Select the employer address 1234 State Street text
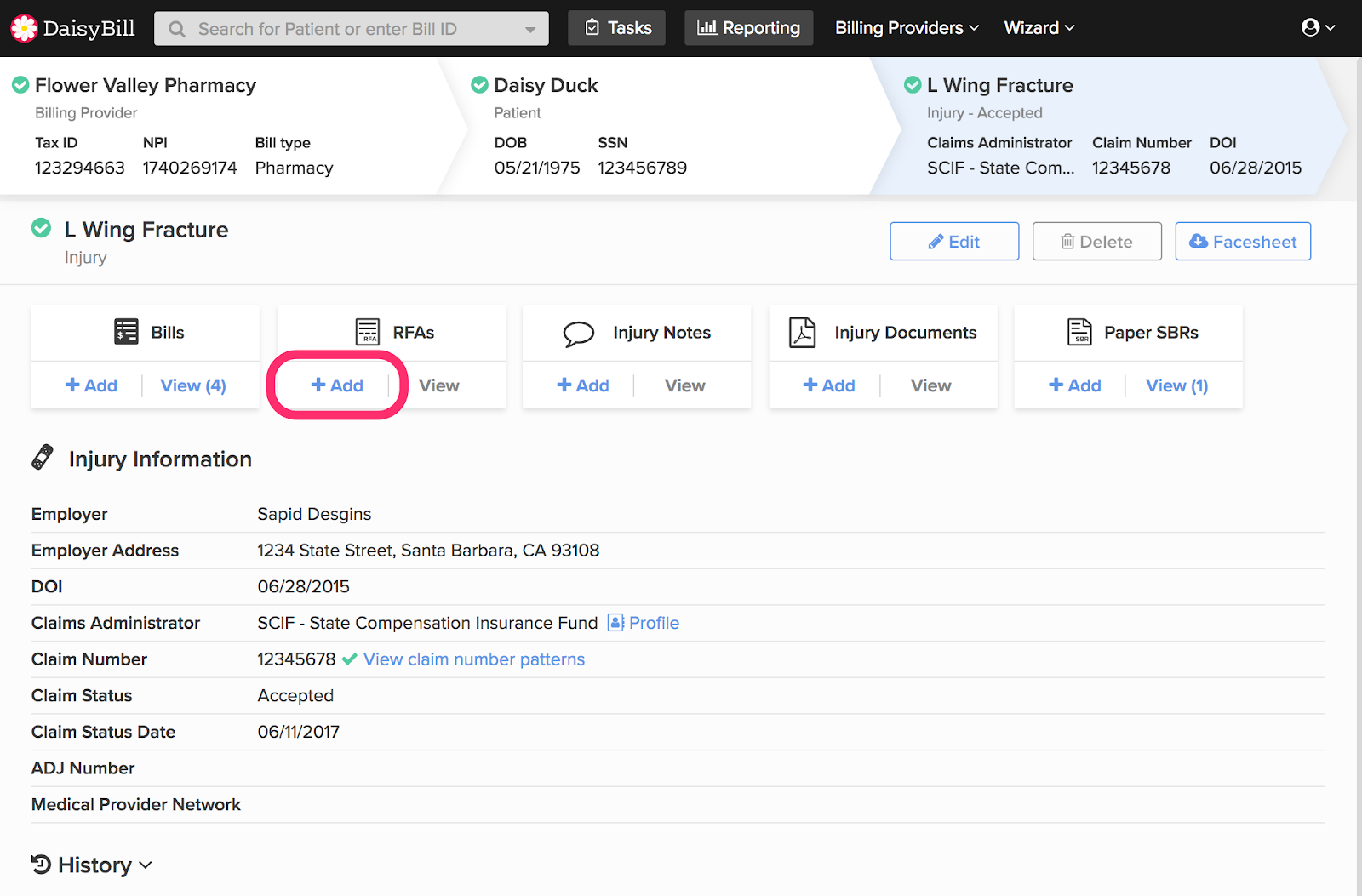The width and height of the screenshot is (1362, 896). coord(428,551)
